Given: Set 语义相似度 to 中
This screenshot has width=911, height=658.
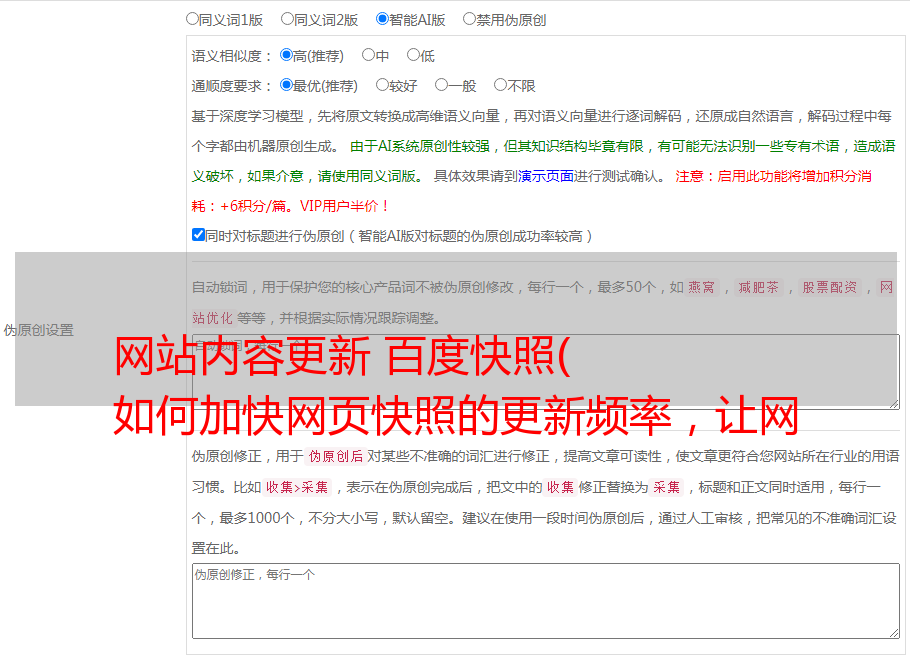Looking at the screenshot, I should pos(369,55).
